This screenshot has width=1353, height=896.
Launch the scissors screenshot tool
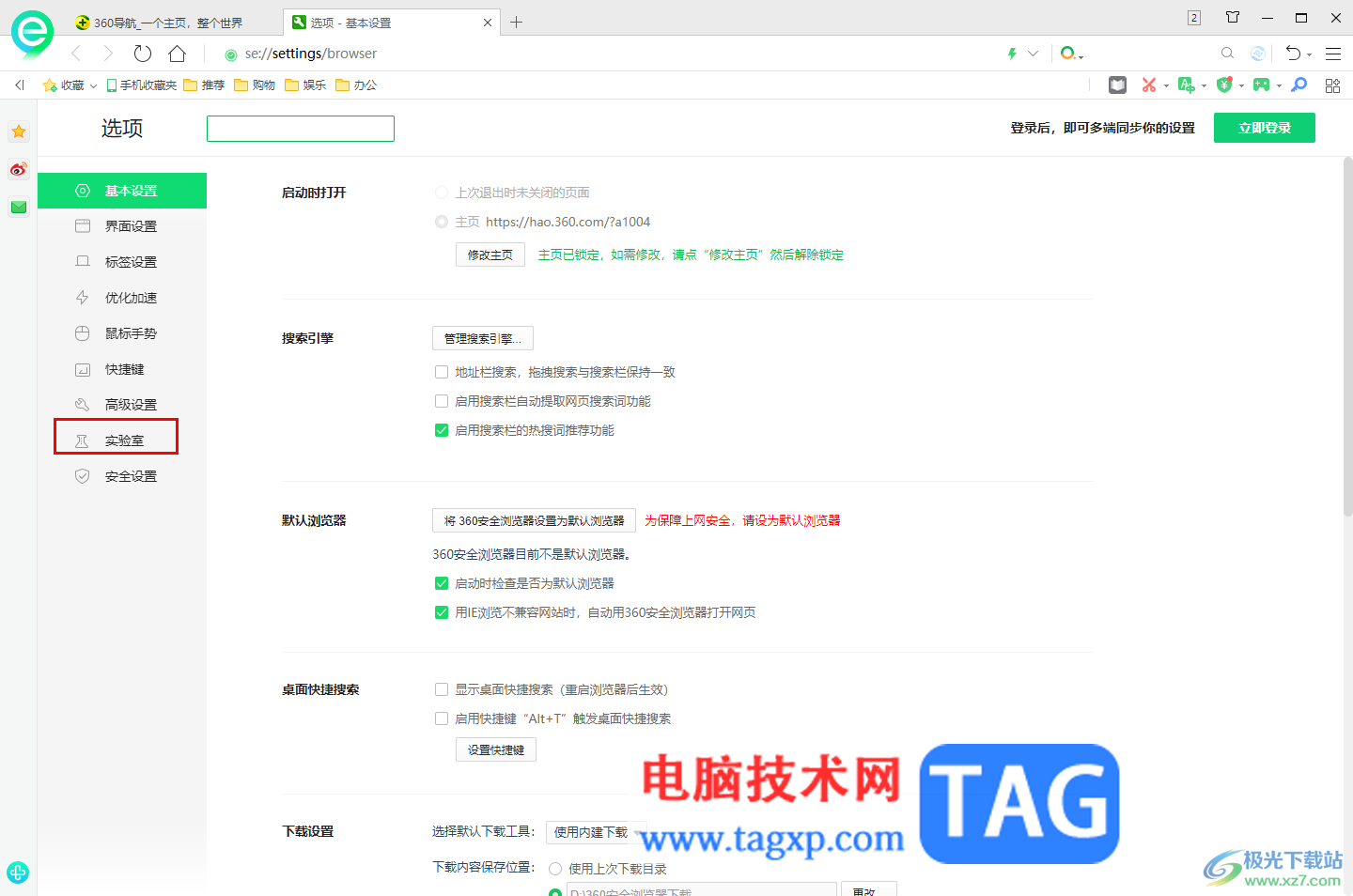[x=1148, y=85]
